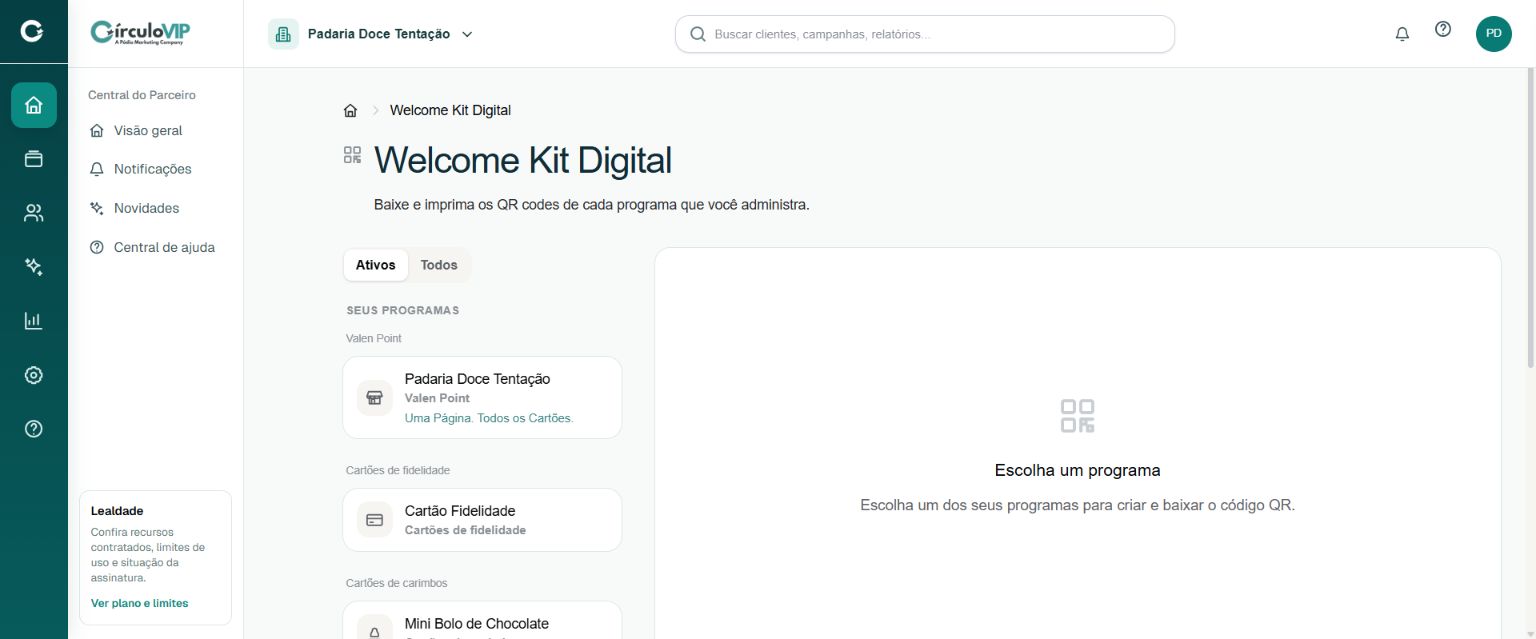
Task: Click the Escolha um programa message
Action: pos(1078,470)
